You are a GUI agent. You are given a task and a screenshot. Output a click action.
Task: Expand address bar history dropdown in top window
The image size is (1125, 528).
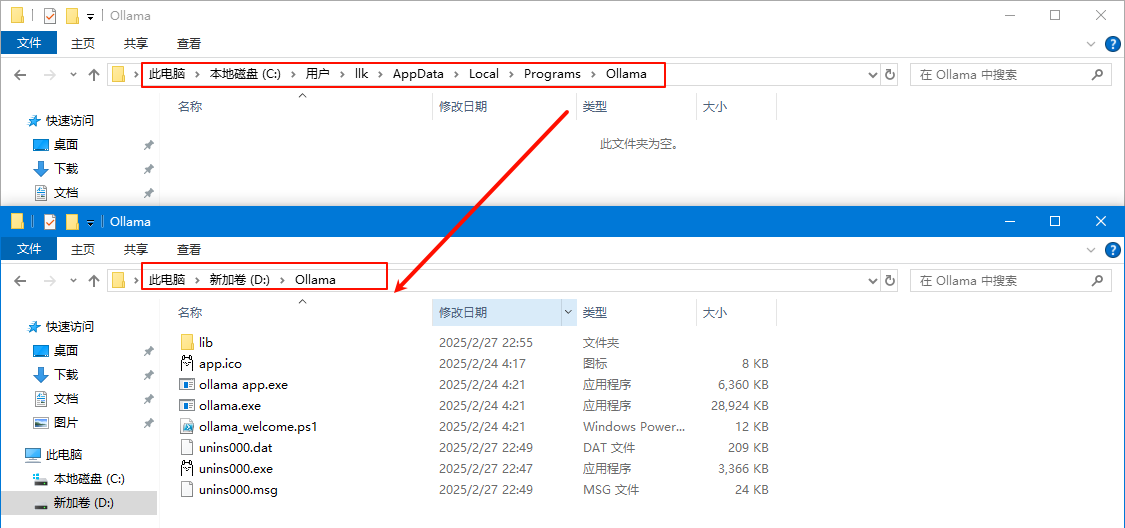873,74
